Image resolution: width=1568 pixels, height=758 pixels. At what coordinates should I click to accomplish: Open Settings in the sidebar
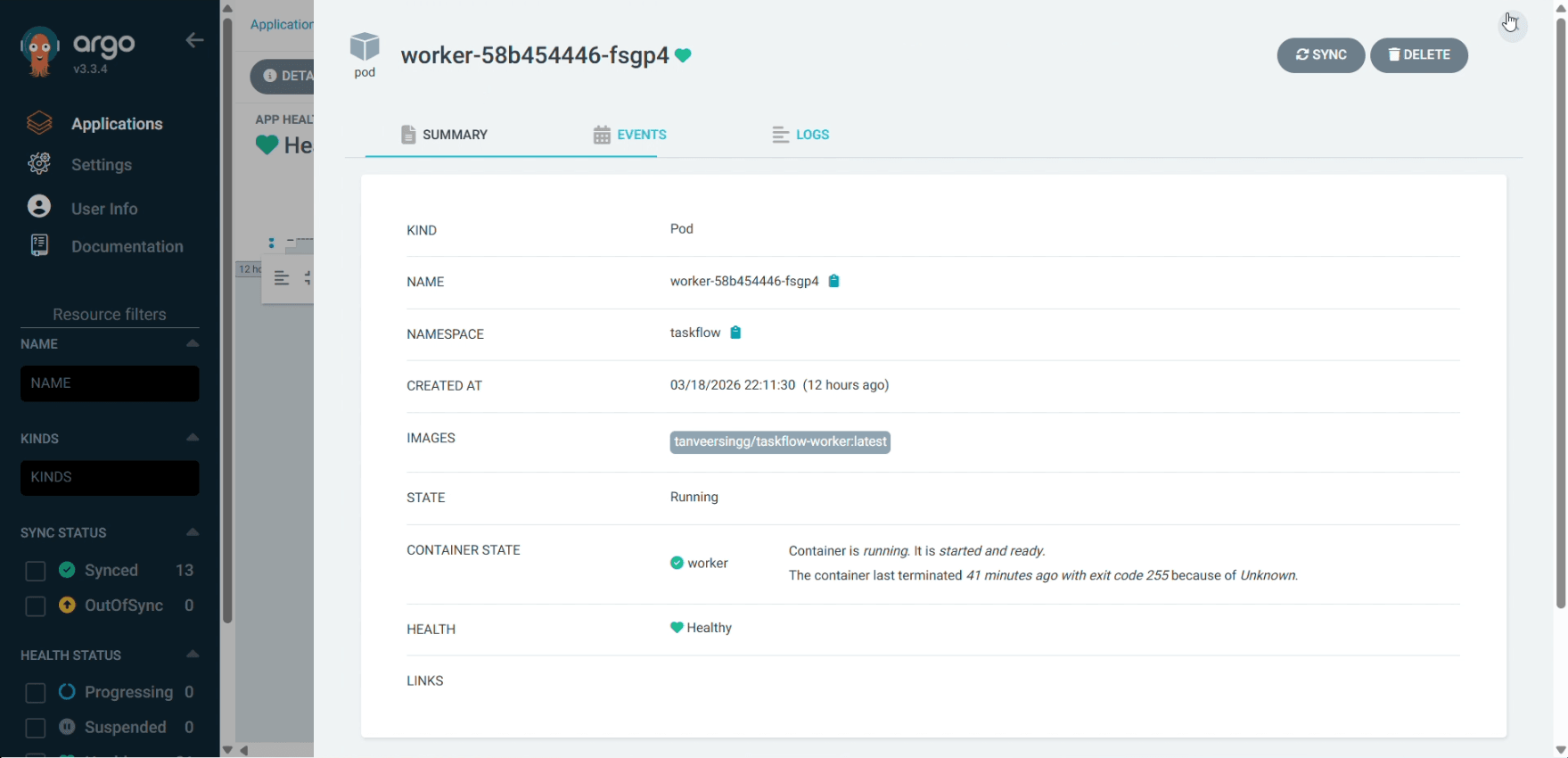tap(102, 165)
